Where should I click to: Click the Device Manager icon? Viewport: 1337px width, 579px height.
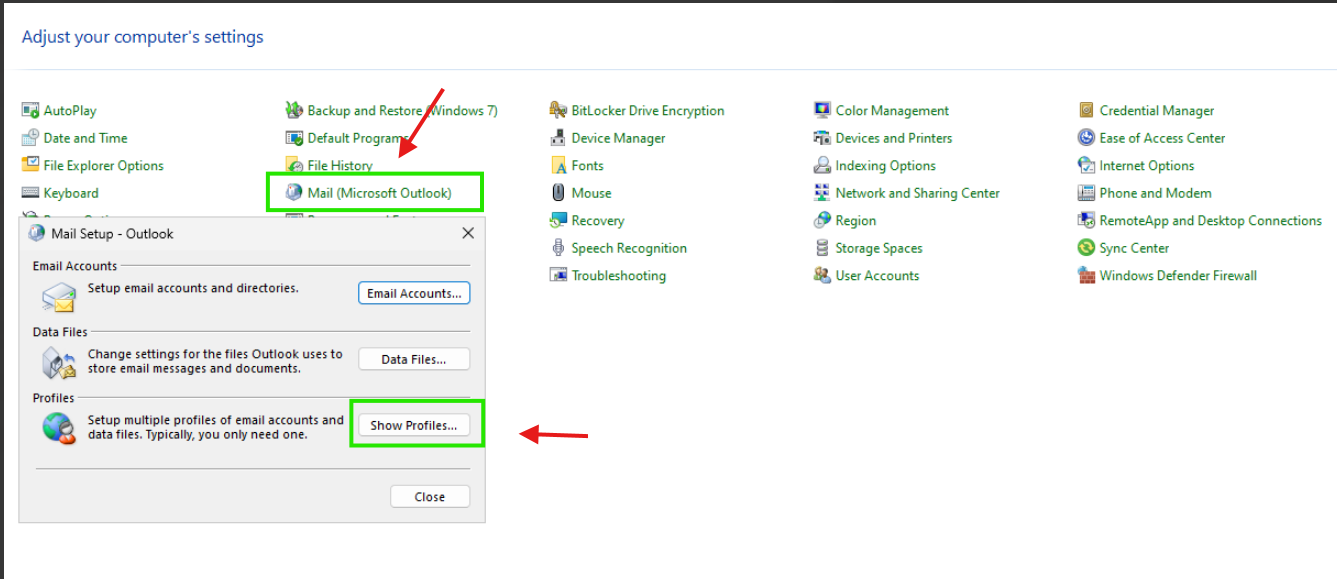point(558,138)
